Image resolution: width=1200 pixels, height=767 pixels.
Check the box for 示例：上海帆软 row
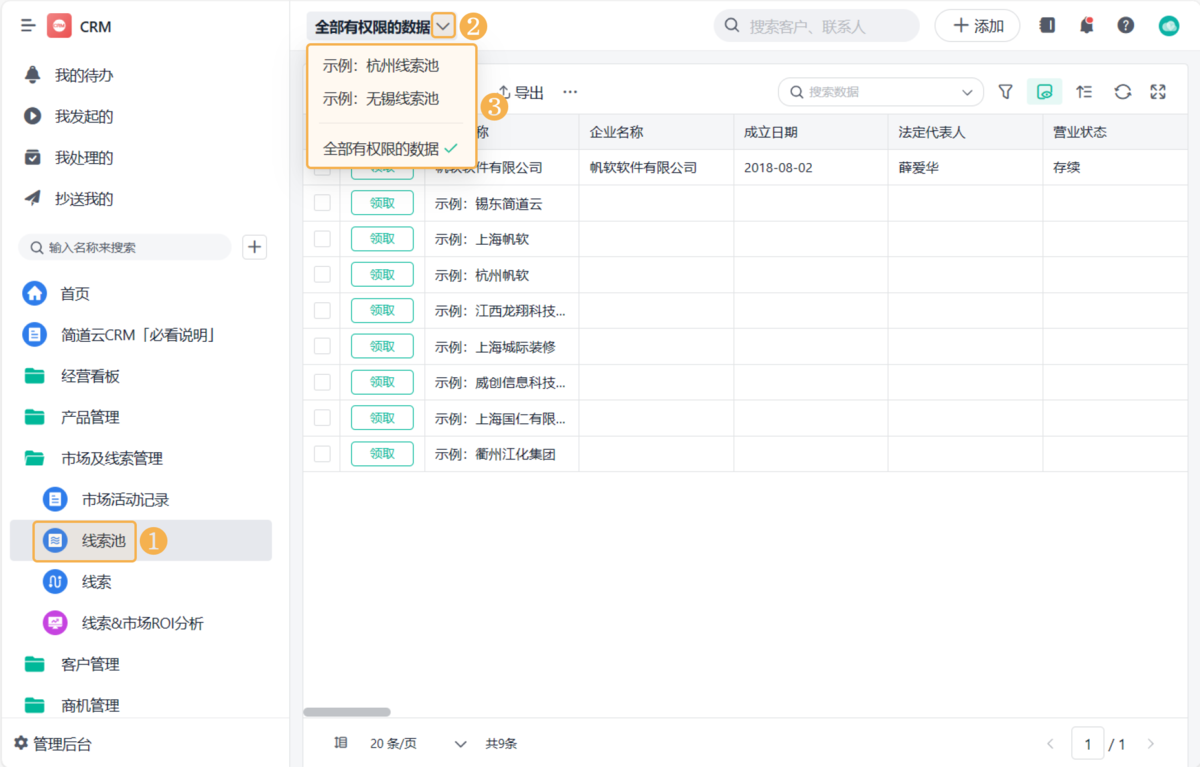click(322, 239)
